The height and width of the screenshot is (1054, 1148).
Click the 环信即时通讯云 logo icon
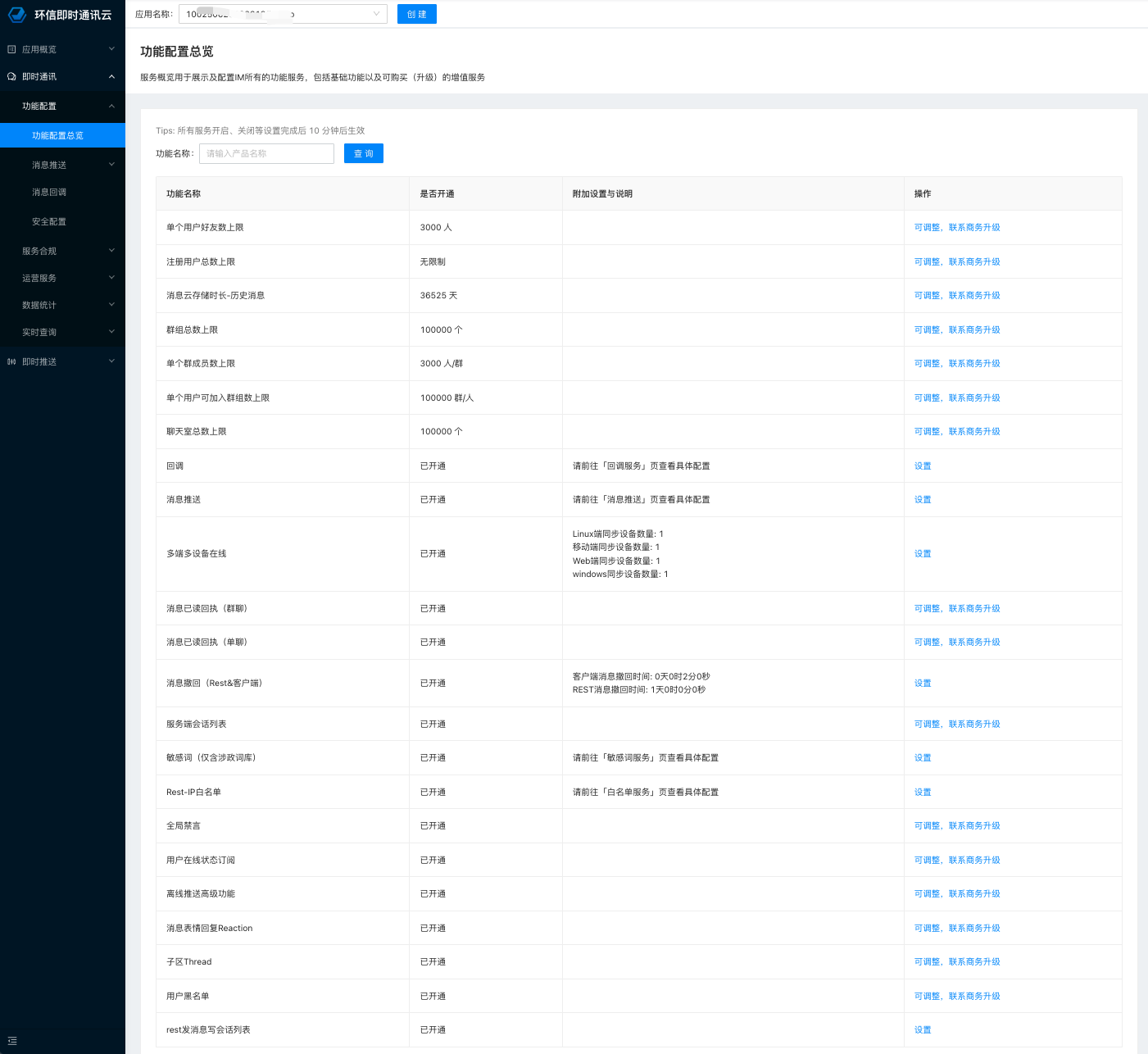point(17,15)
